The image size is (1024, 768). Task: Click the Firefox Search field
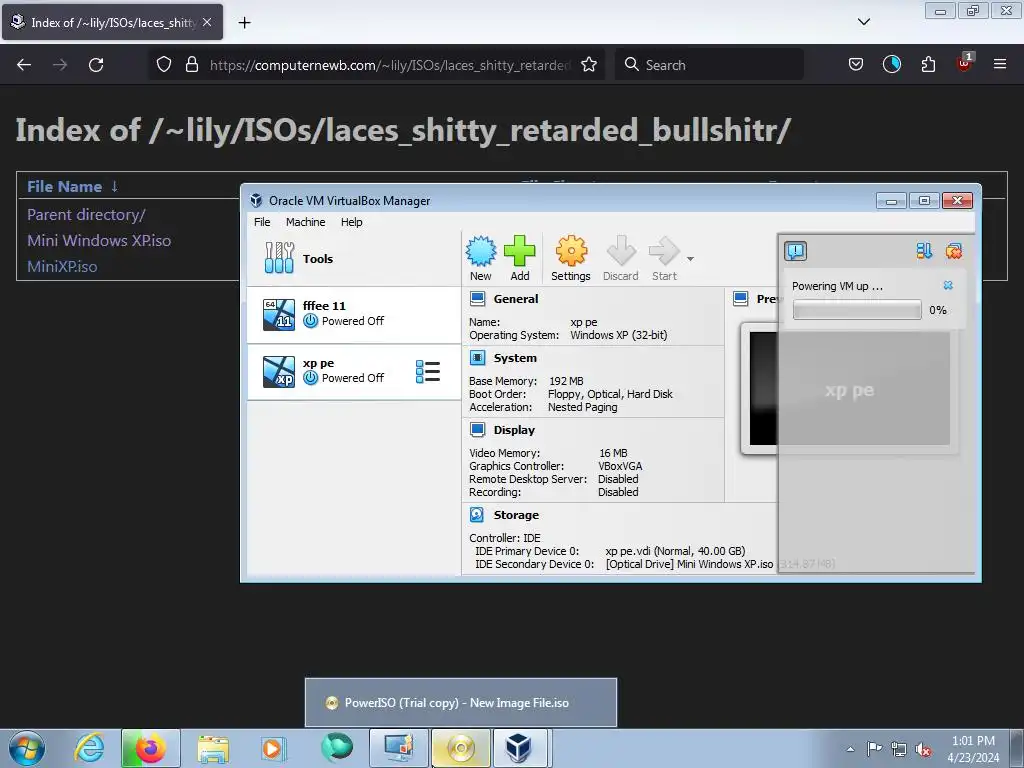[709, 65]
